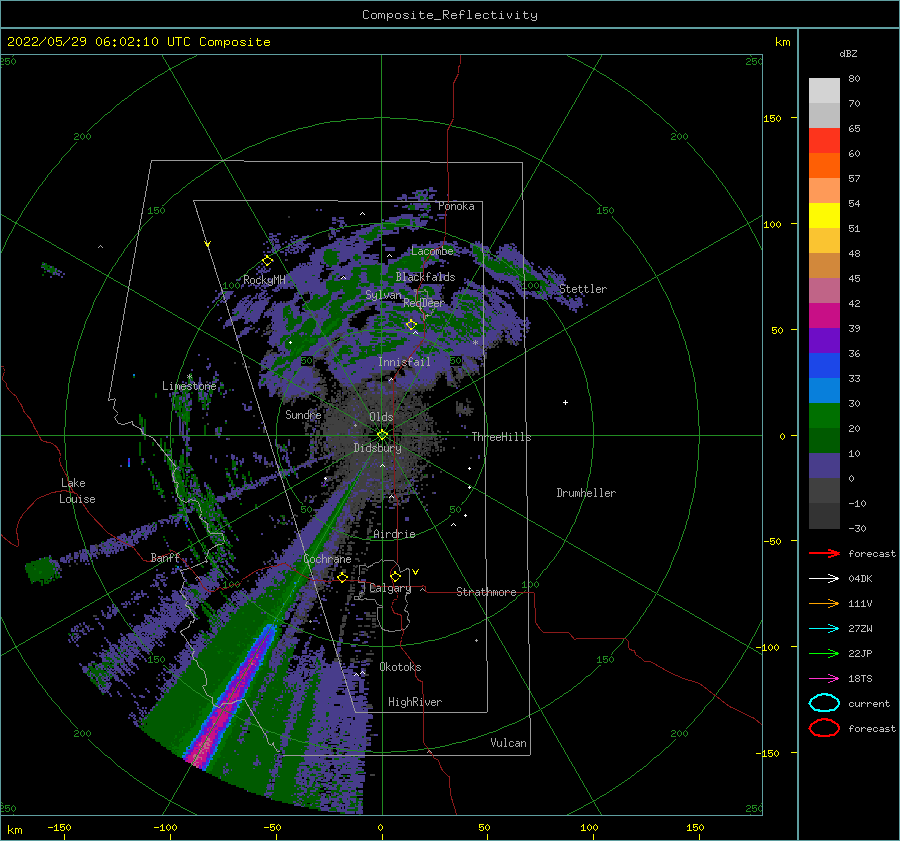Select the cyan current ellipse in legend

[x=824, y=703]
